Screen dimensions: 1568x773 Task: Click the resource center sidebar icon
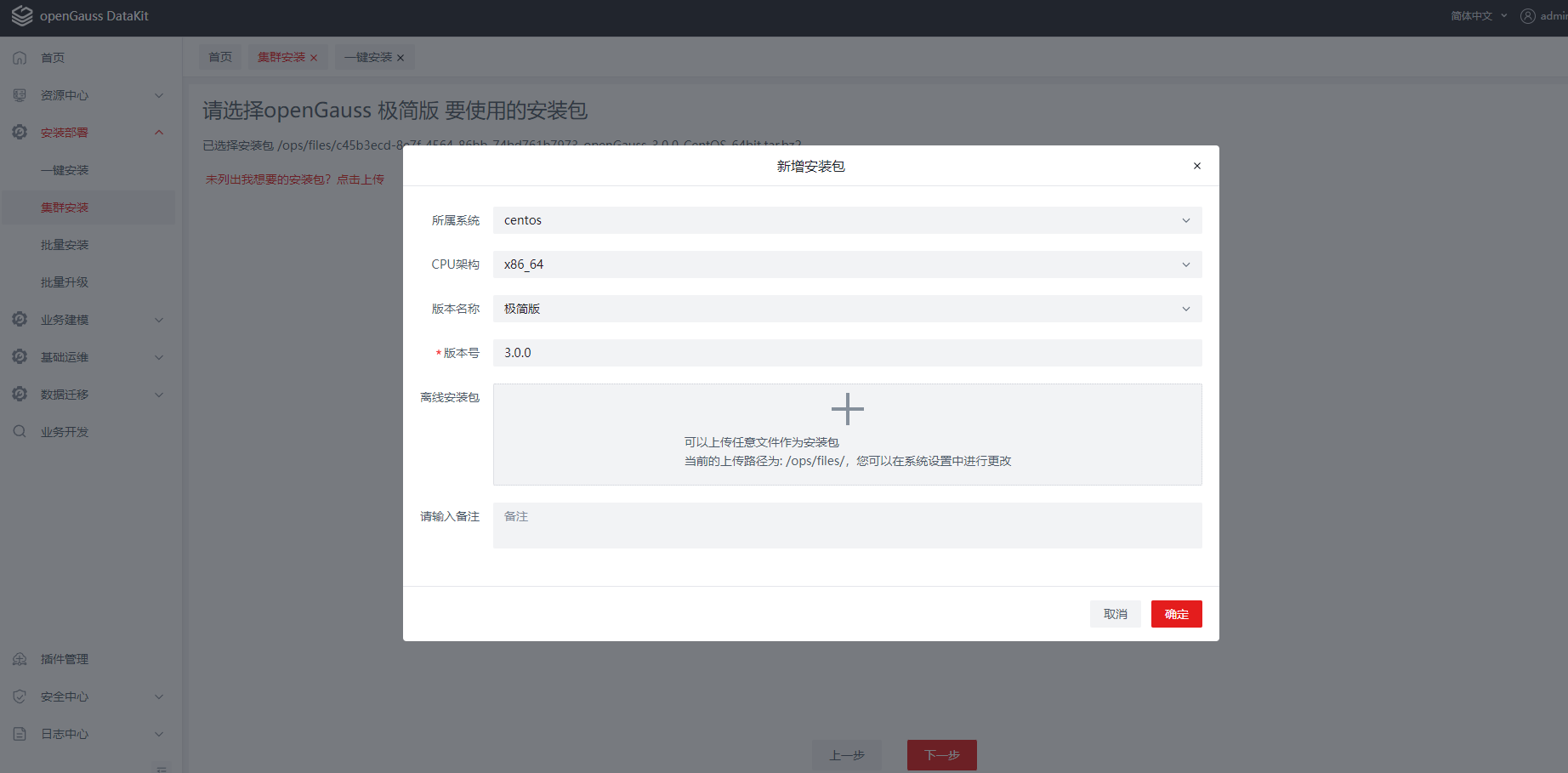(20, 95)
